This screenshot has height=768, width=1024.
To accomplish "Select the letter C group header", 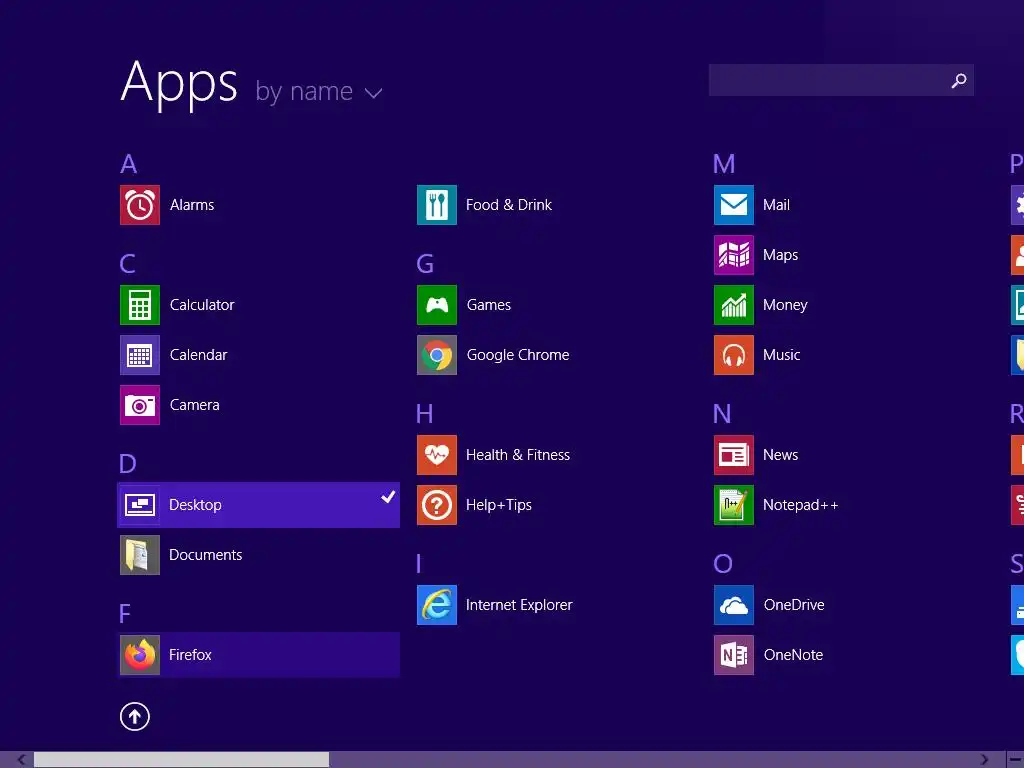I will 127,264.
